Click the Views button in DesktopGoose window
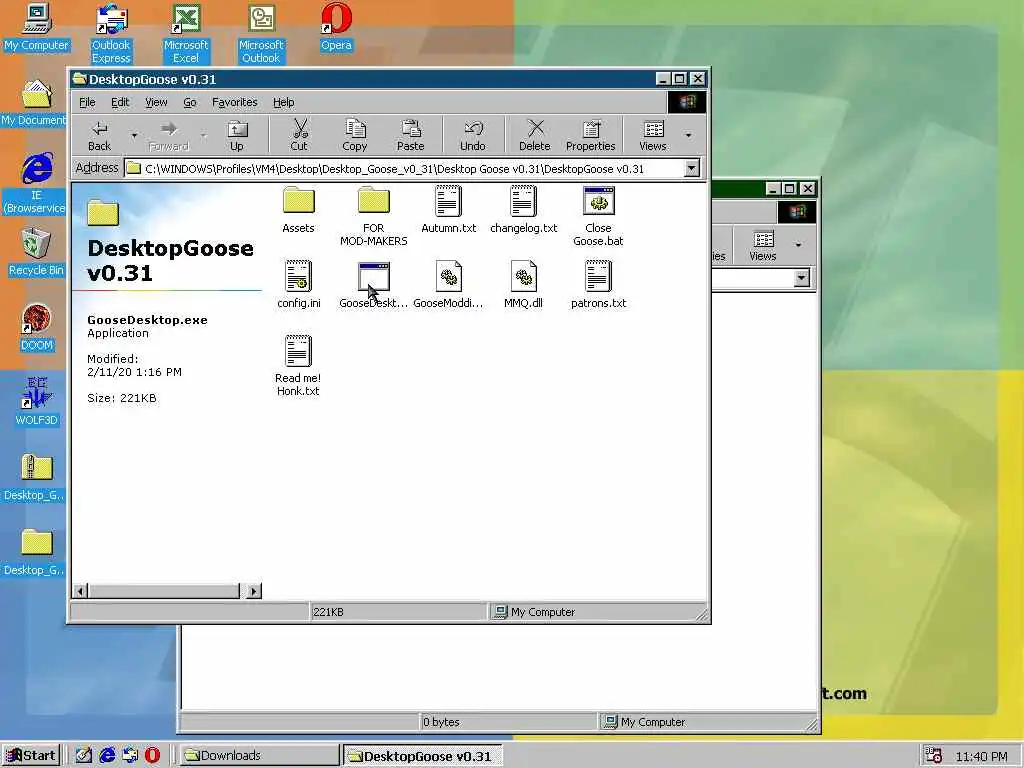 tap(653, 136)
